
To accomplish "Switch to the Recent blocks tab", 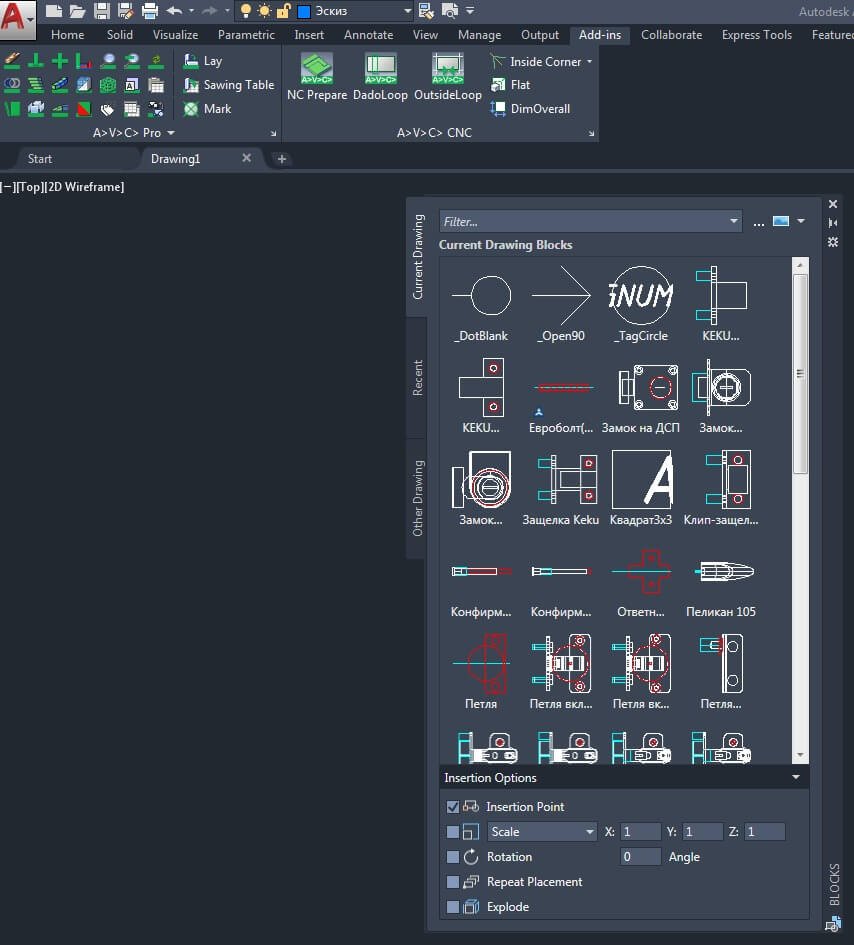I will 418,378.
